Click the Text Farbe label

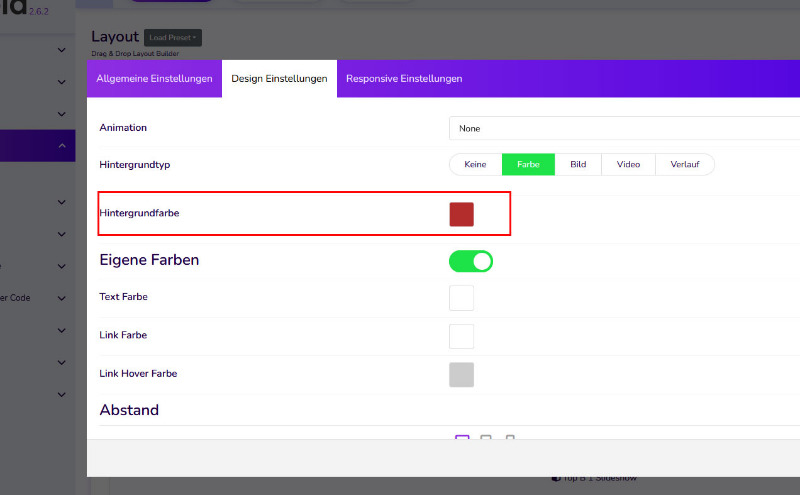(123, 296)
